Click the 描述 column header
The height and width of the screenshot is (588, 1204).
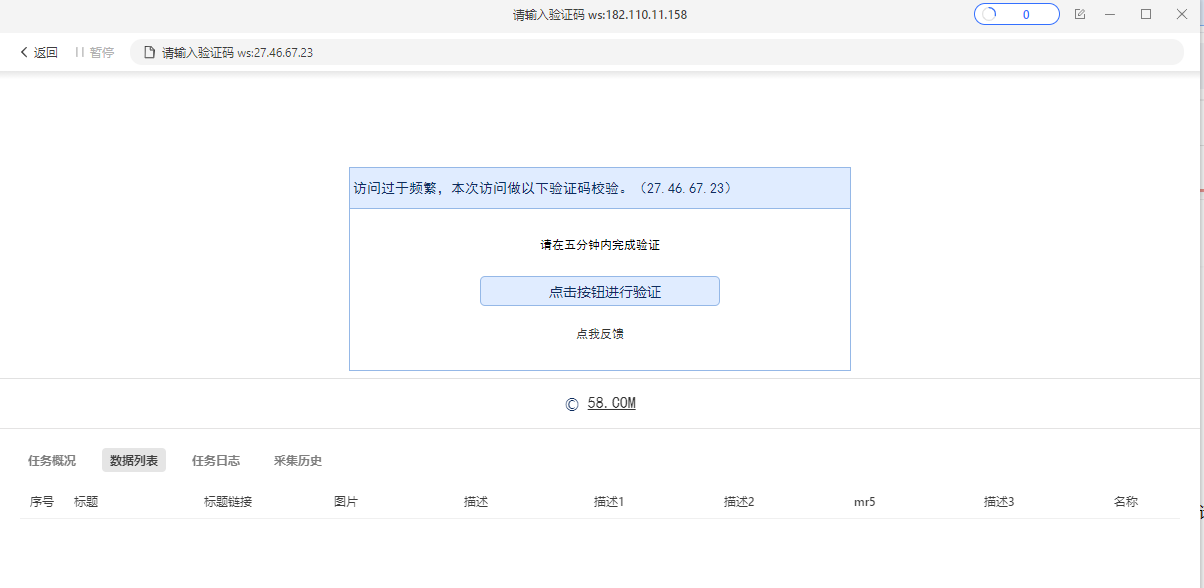click(x=476, y=502)
